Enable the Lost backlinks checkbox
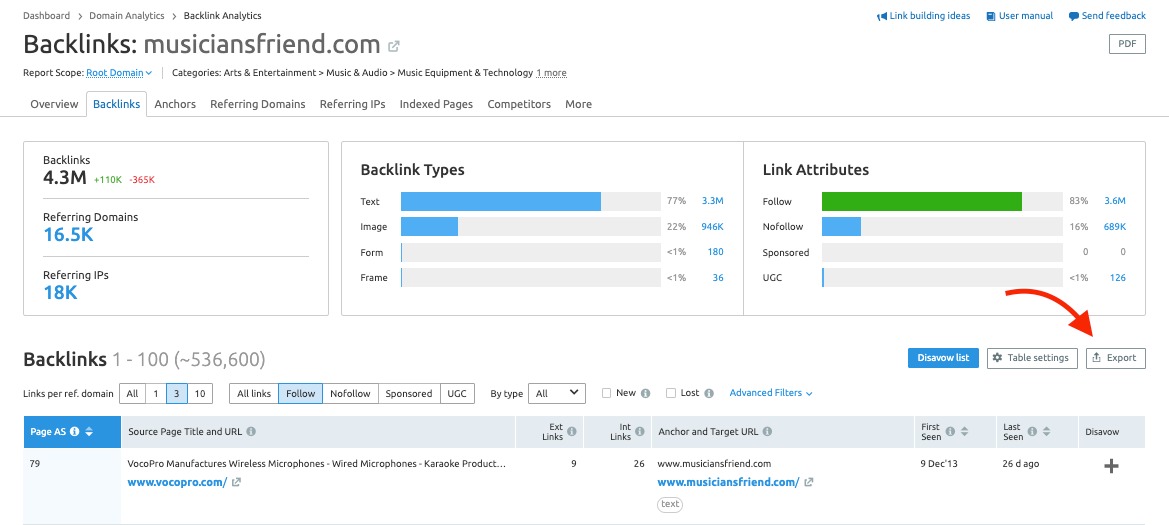The height and width of the screenshot is (525, 1169). pos(671,393)
